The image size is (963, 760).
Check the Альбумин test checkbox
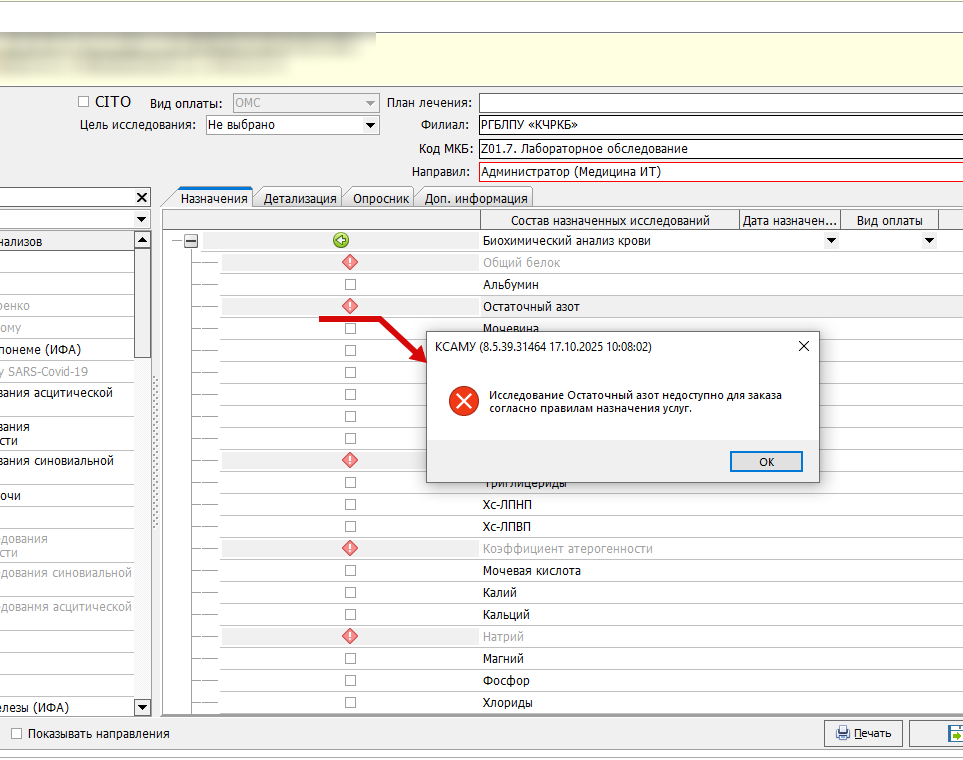(350, 285)
